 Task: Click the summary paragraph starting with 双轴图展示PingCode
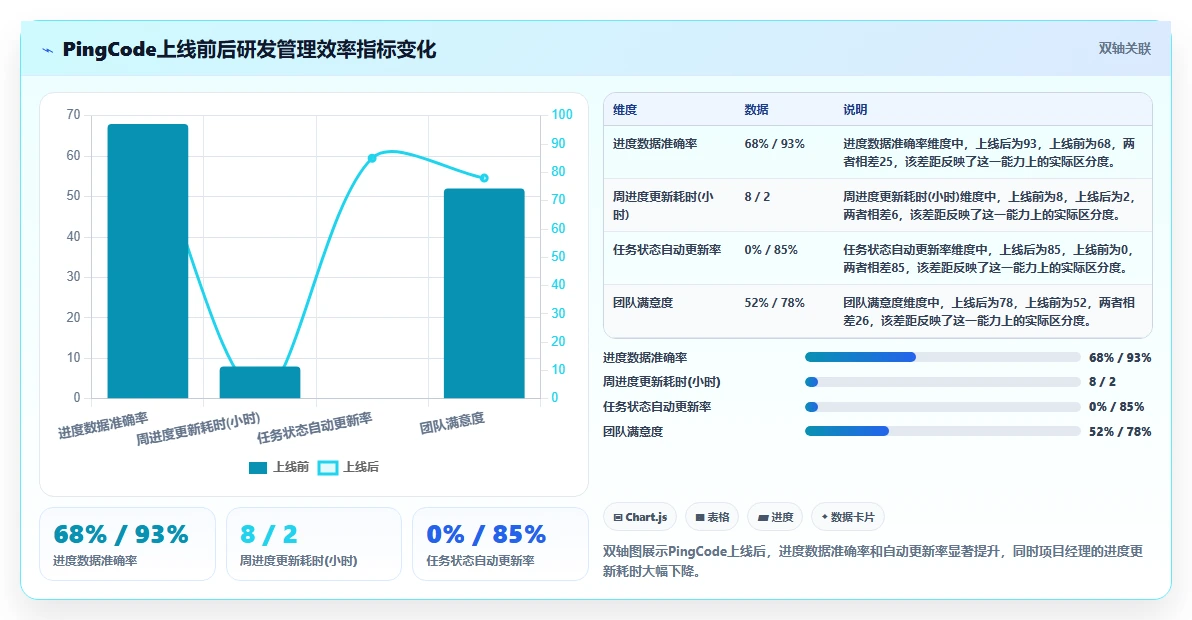(873, 561)
